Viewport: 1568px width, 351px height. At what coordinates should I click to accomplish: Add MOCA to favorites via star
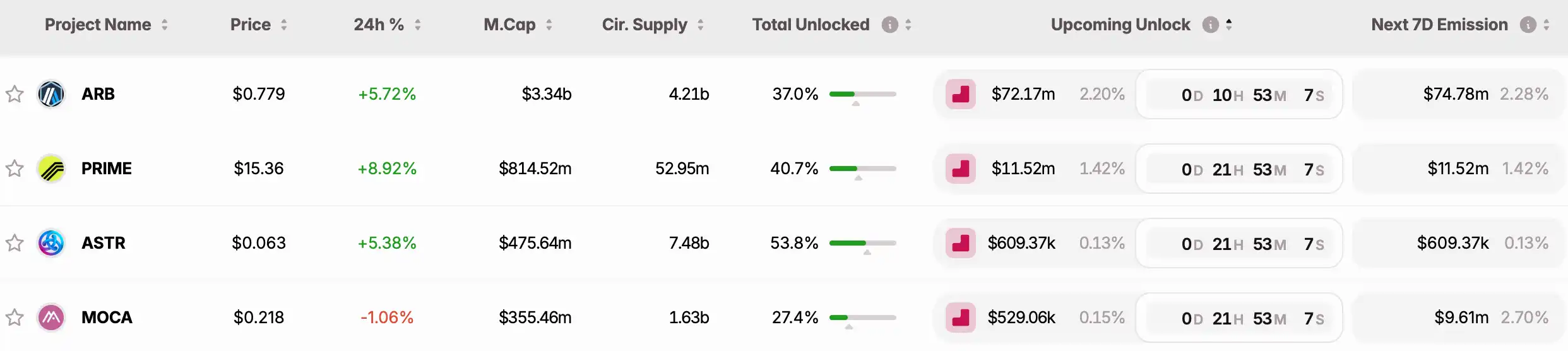click(x=15, y=318)
